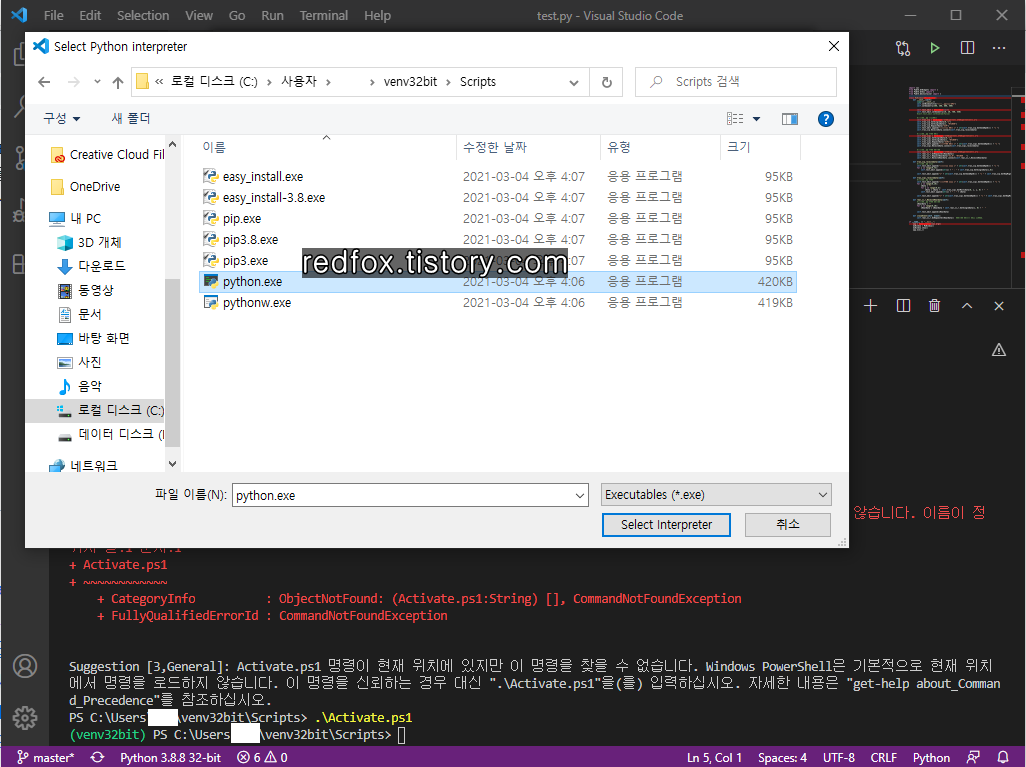Maximize terminal panel with up chevron
1026x767 pixels.
pos(966,306)
